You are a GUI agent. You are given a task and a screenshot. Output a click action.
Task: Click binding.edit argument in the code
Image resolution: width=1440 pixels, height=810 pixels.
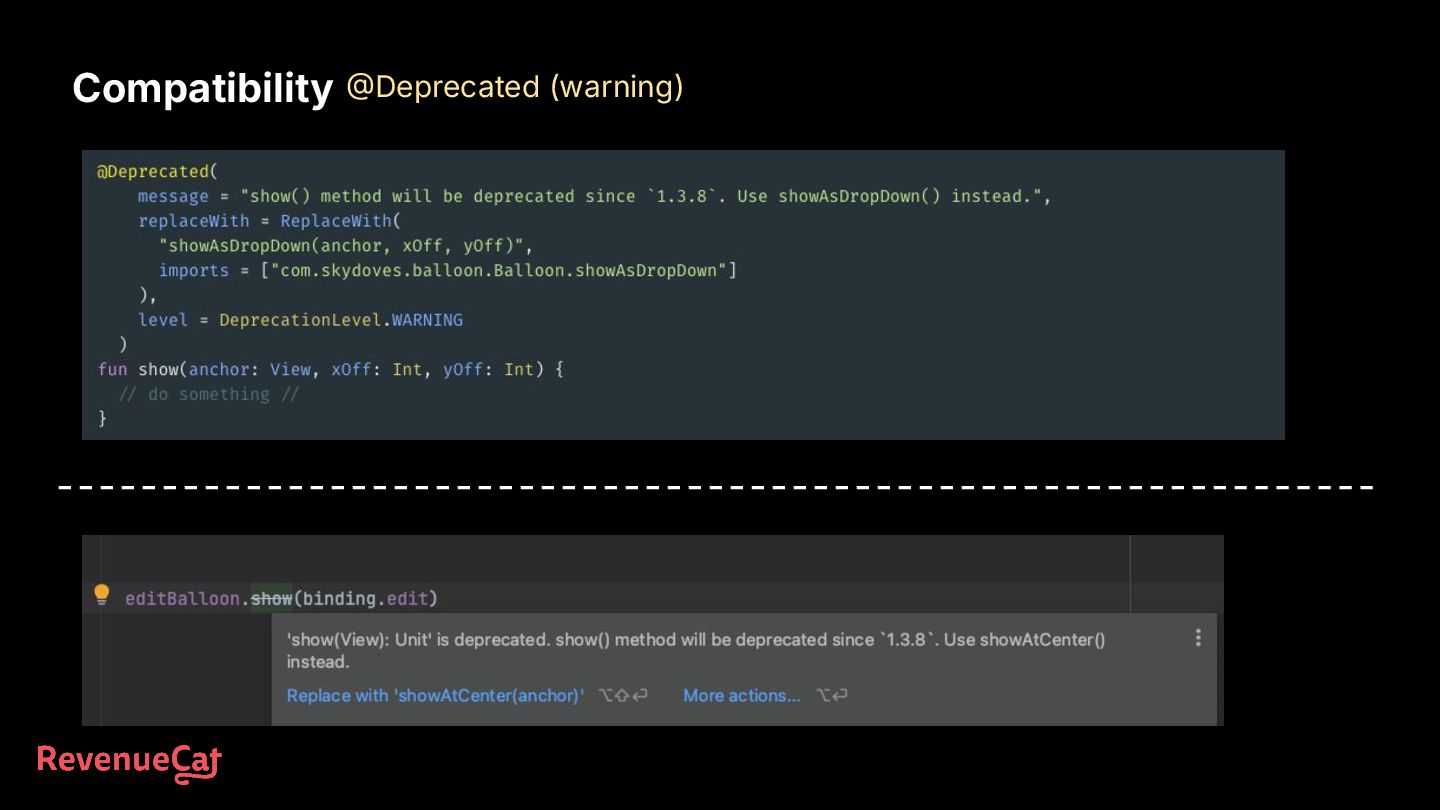[x=365, y=599]
